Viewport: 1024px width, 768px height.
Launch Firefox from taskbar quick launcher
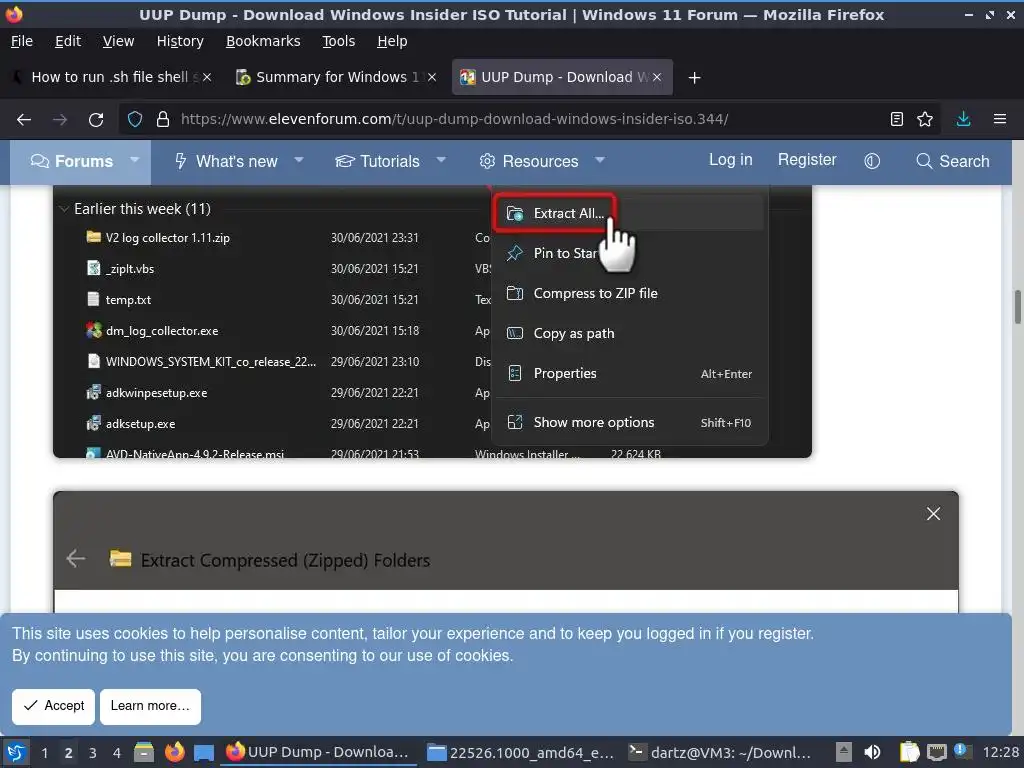coord(174,752)
